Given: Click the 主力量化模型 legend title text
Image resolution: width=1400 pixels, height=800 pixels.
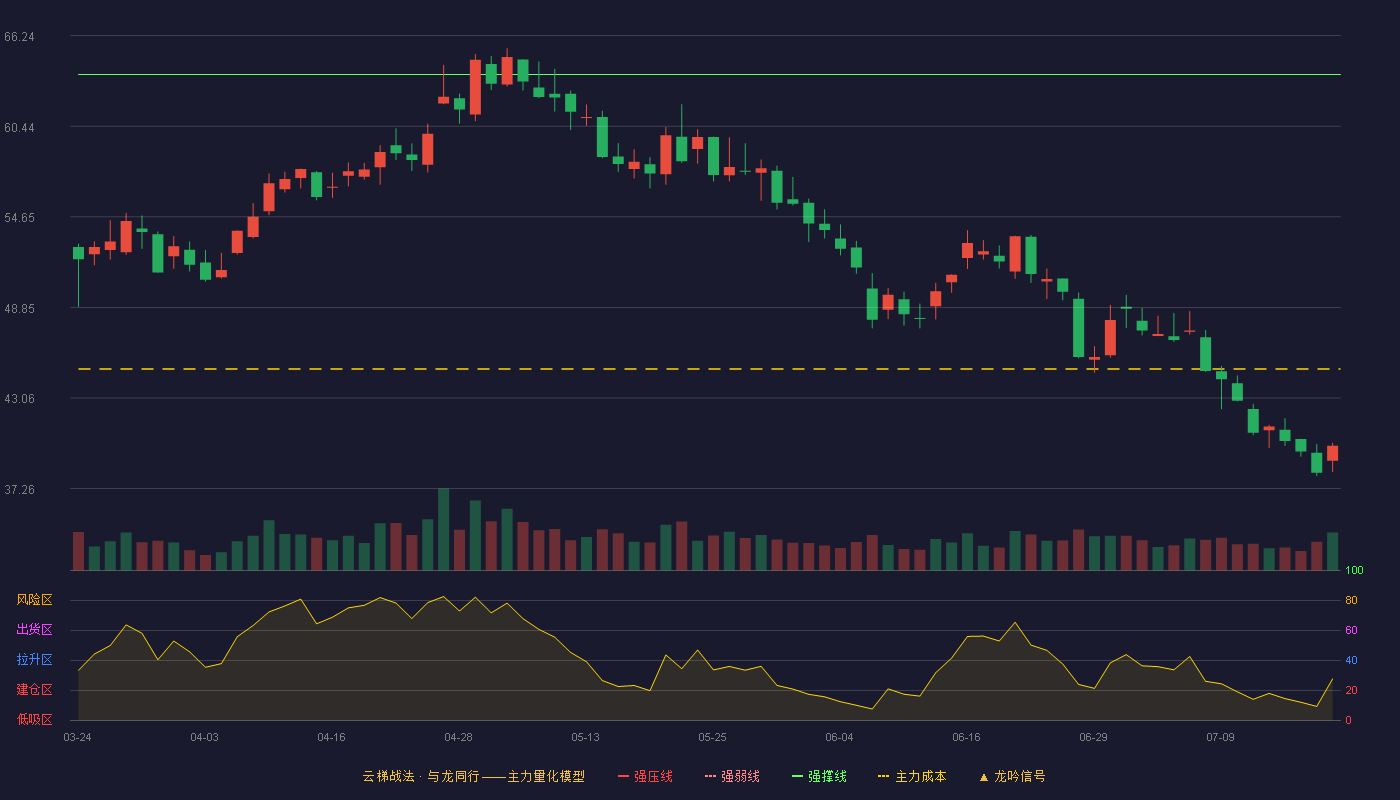Looking at the screenshot, I should coord(546,776).
